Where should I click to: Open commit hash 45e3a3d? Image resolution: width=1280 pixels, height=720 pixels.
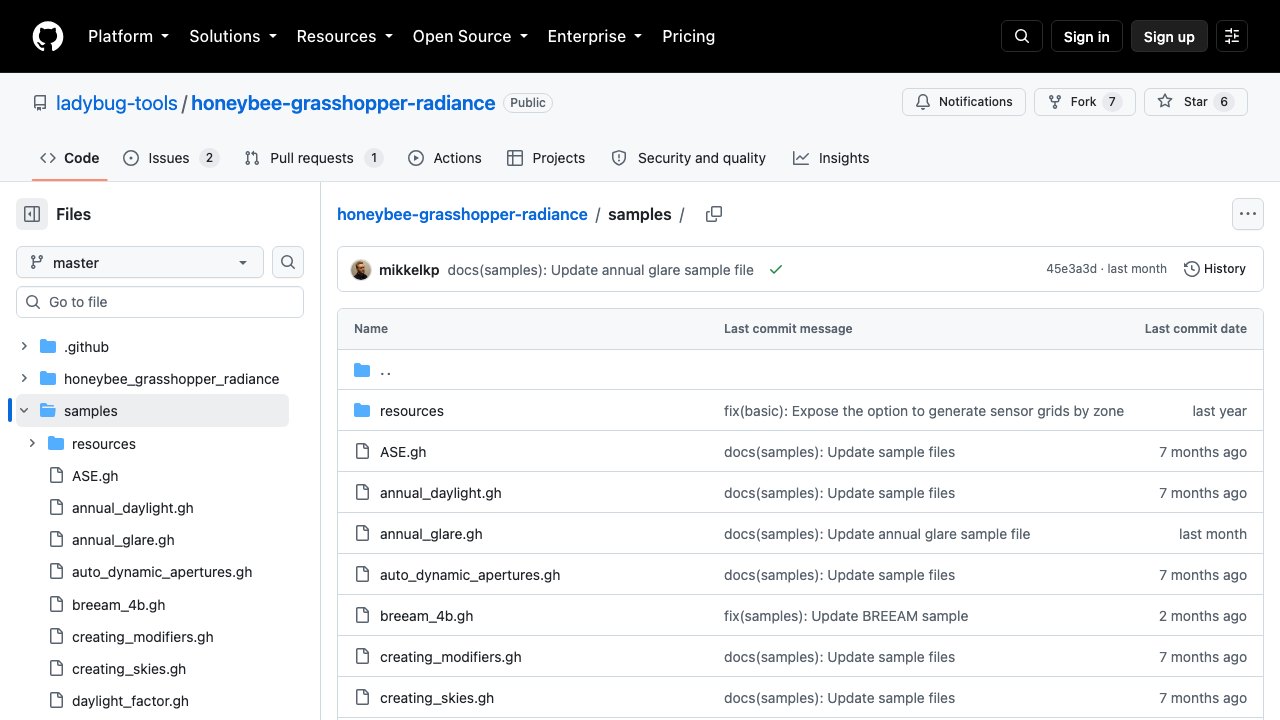(1071, 269)
